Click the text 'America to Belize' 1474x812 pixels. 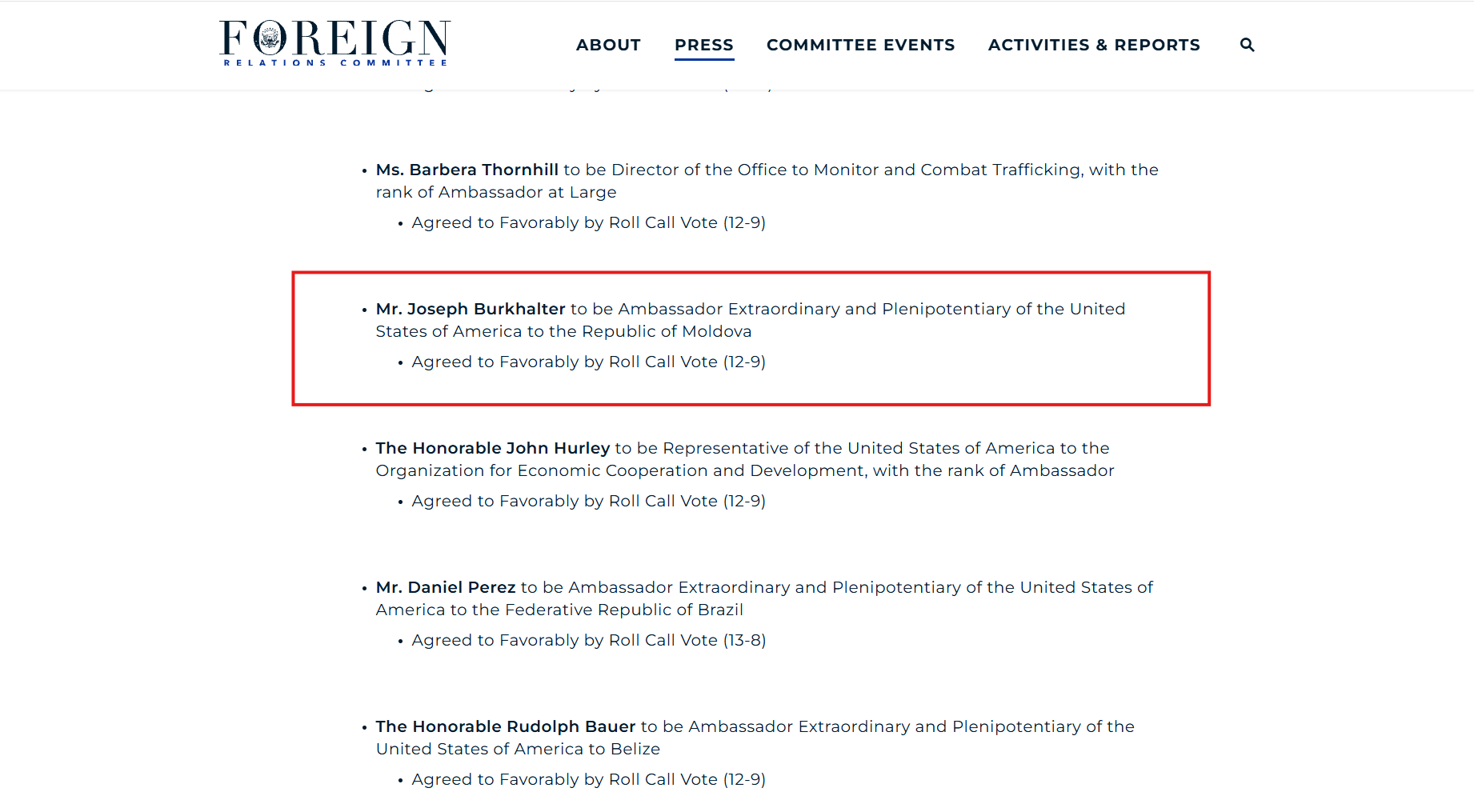point(587,749)
